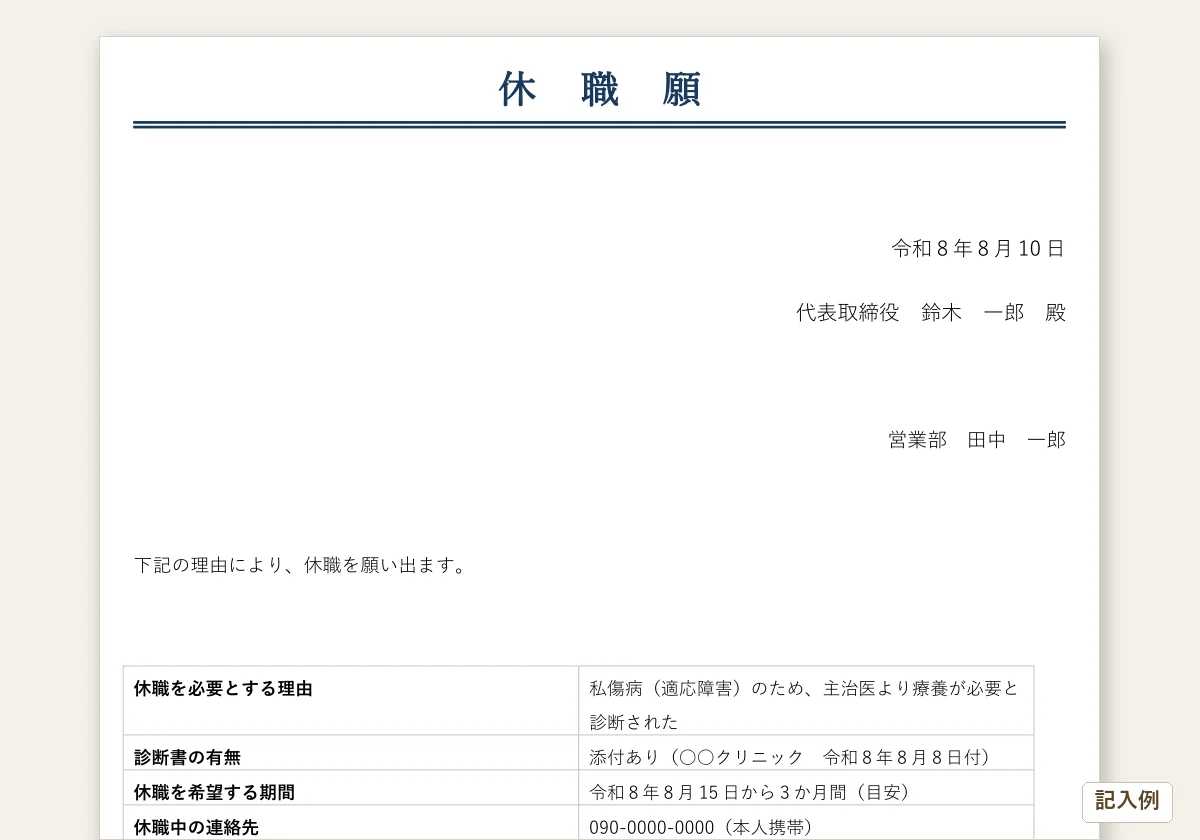The image size is (1200, 840).
Task: Click the cell 令和８年８月15日から３か月間（目安）
Action: 806,788
